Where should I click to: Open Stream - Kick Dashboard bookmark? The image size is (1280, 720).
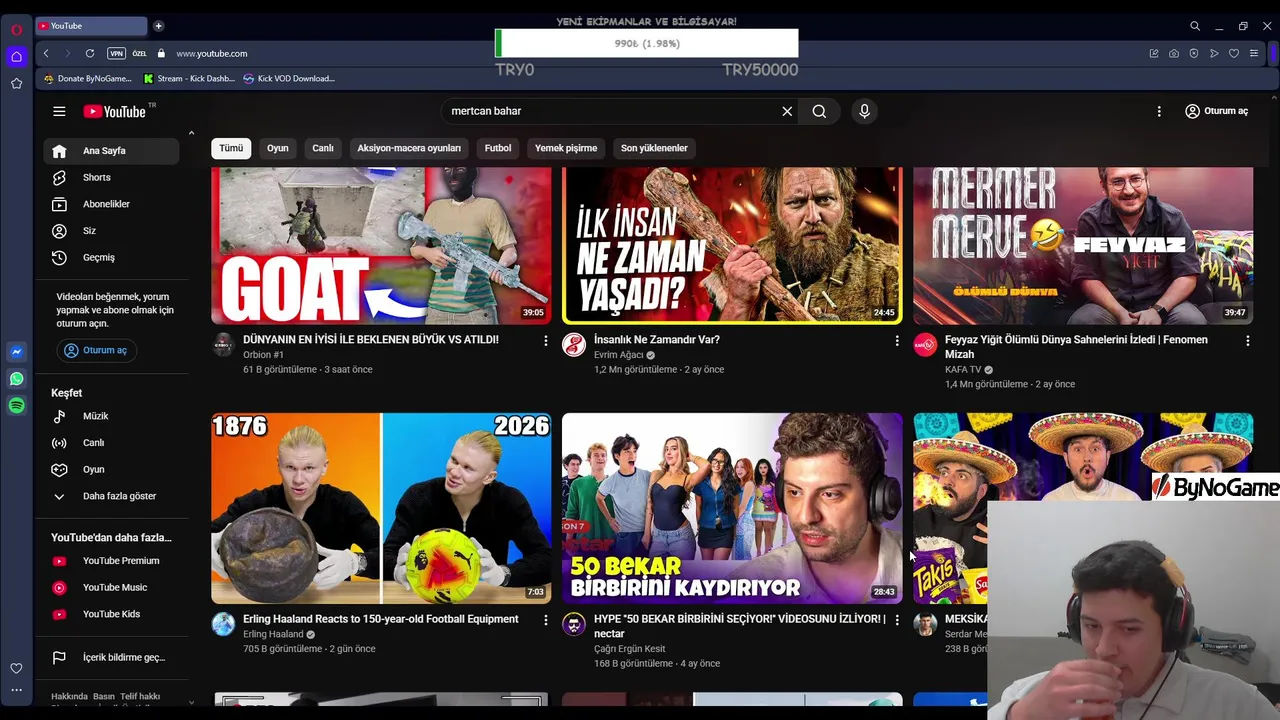[189, 78]
